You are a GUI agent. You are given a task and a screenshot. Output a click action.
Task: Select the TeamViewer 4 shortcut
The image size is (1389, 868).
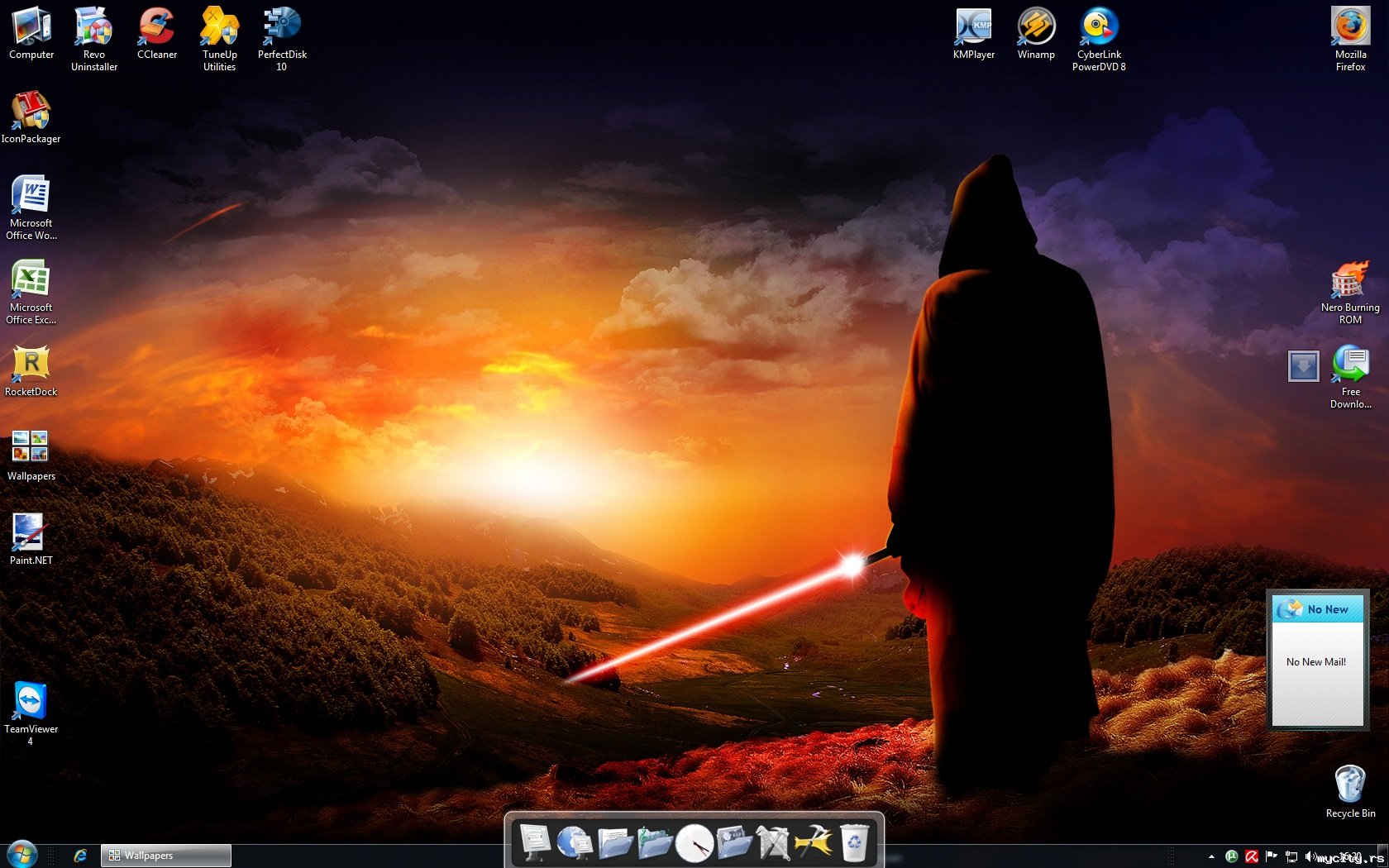click(x=31, y=713)
